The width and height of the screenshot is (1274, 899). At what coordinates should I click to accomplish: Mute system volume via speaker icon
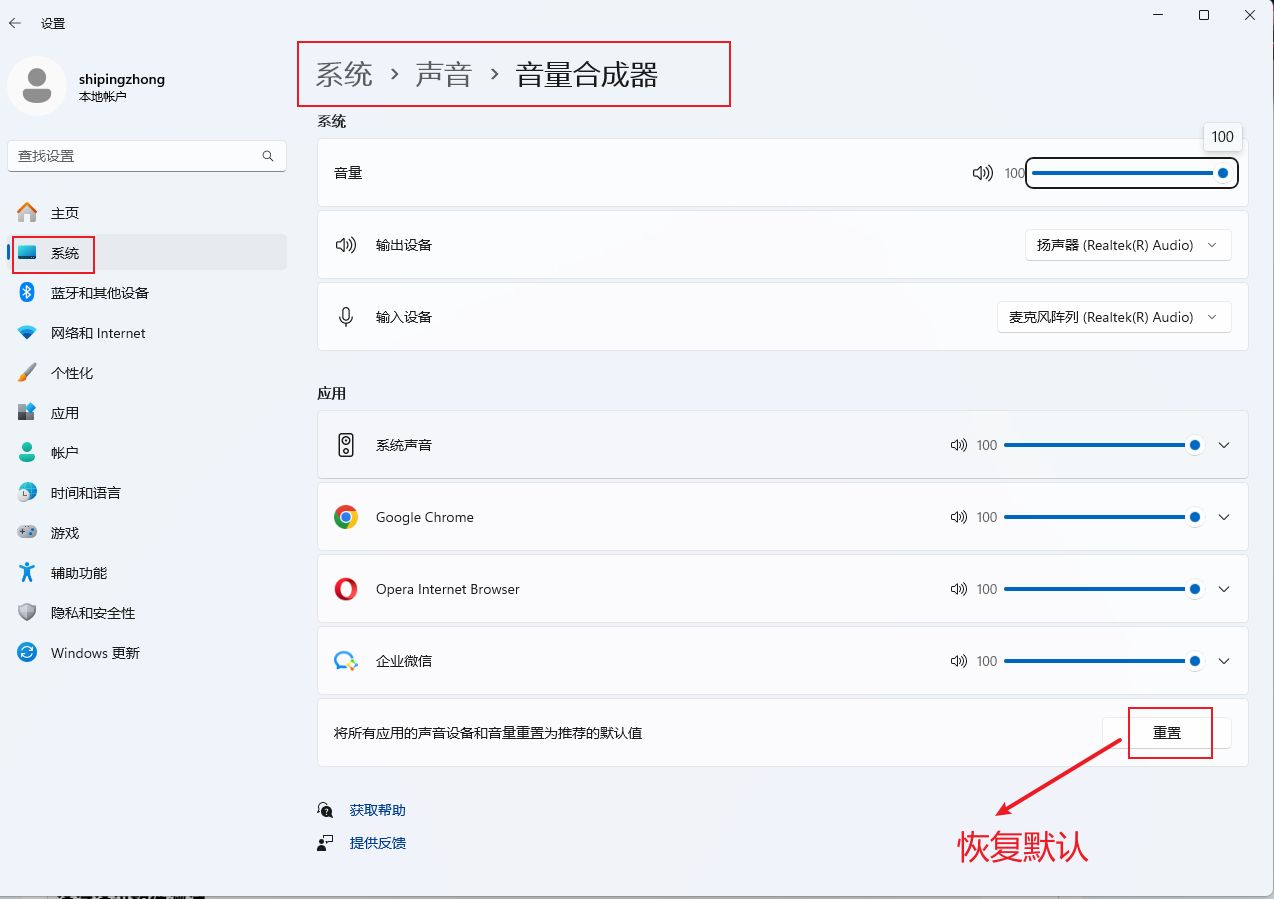click(x=982, y=173)
